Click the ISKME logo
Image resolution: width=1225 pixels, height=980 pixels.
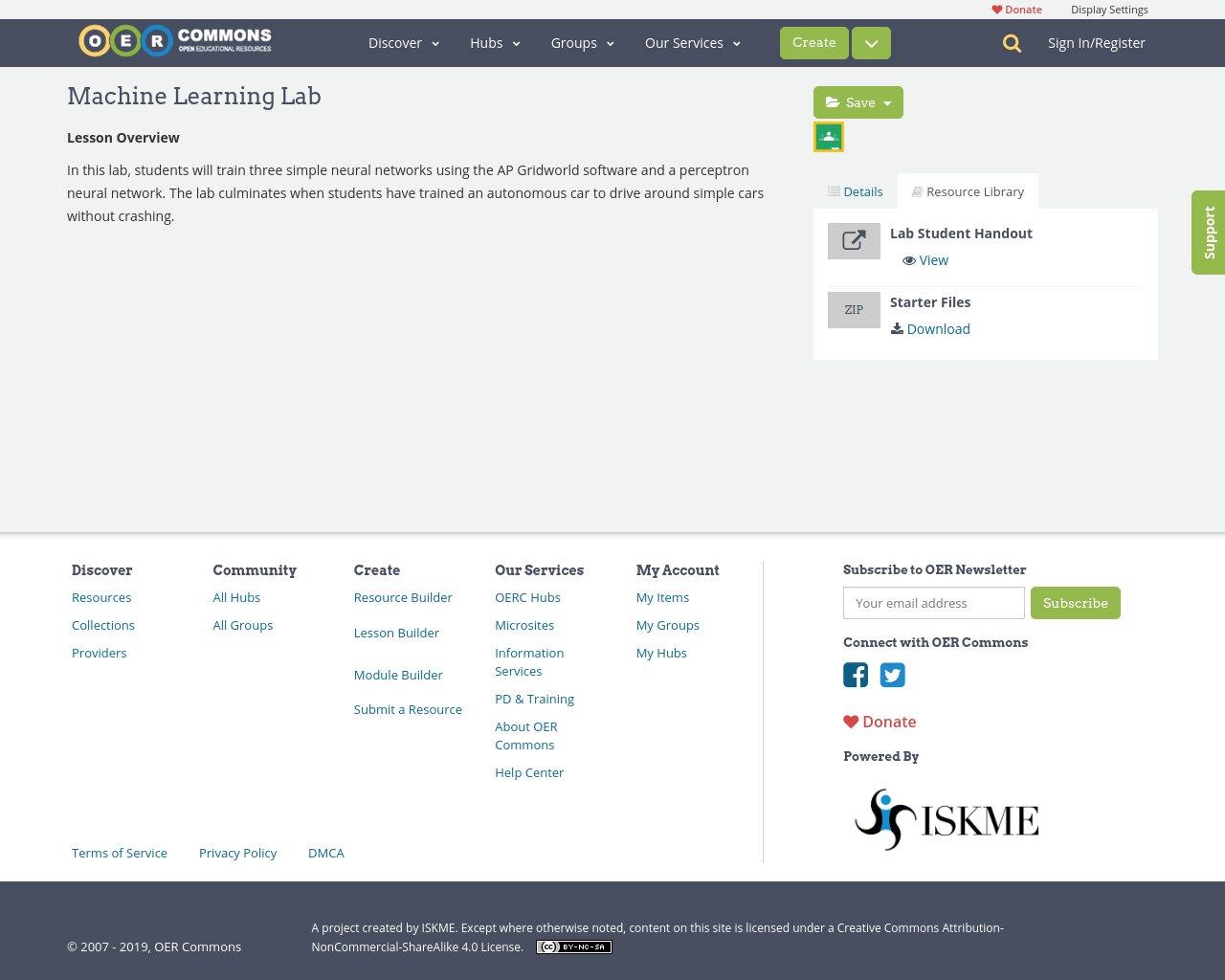pyautogui.click(x=946, y=819)
